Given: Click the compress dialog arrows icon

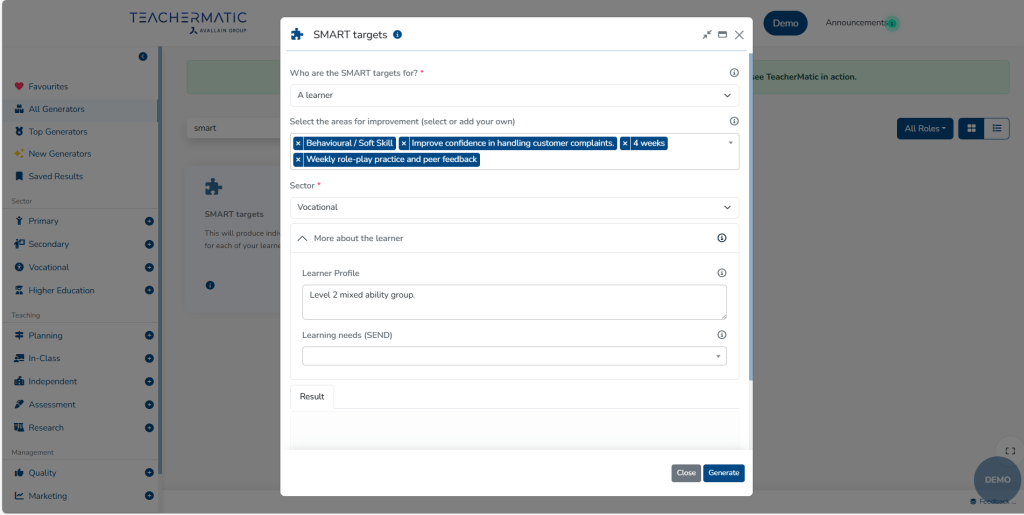Looking at the screenshot, I should coord(707,35).
